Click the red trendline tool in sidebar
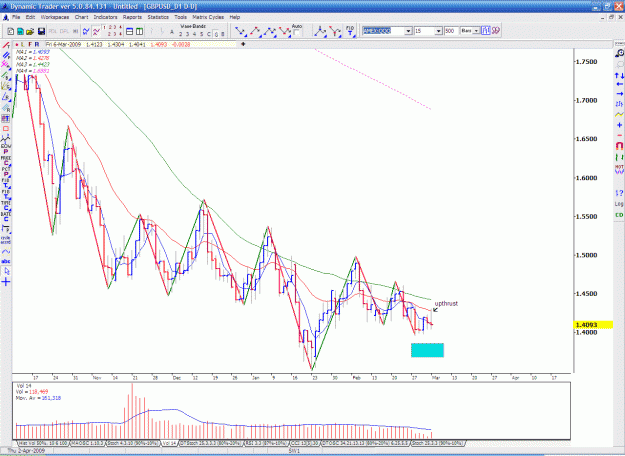 click(6, 45)
